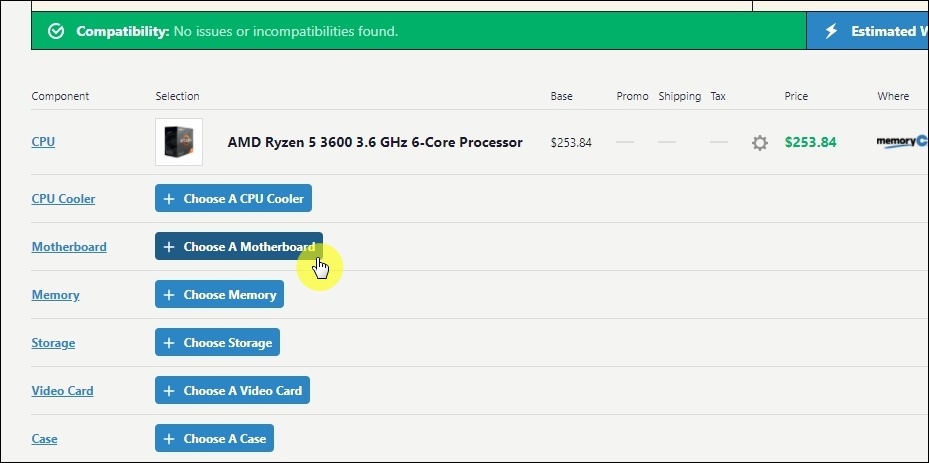Viewport: 929px width, 463px height.
Task: Click Choose Memory button
Action: 219,295
